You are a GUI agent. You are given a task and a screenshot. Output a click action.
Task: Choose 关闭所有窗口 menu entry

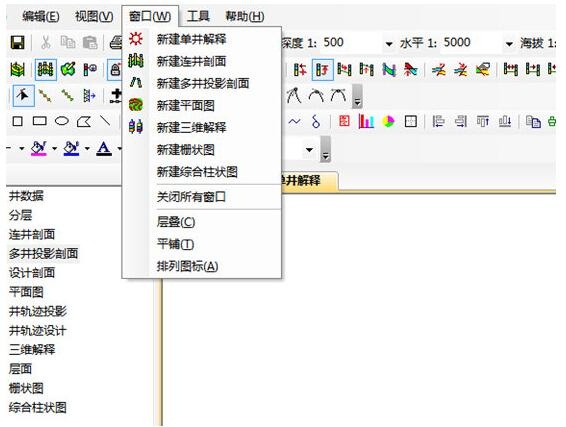tap(202, 197)
